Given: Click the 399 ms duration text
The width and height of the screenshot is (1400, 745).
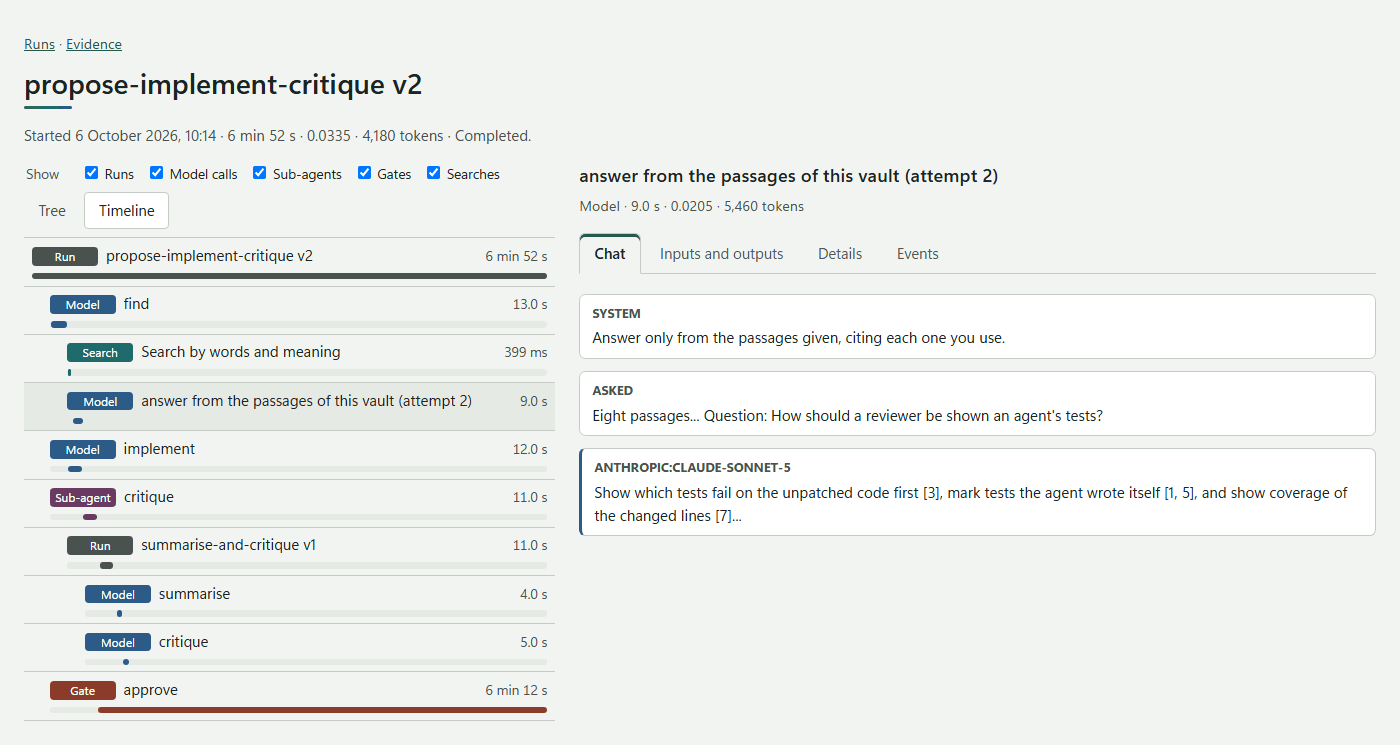Looking at the screenshot, I should point(526,352).
